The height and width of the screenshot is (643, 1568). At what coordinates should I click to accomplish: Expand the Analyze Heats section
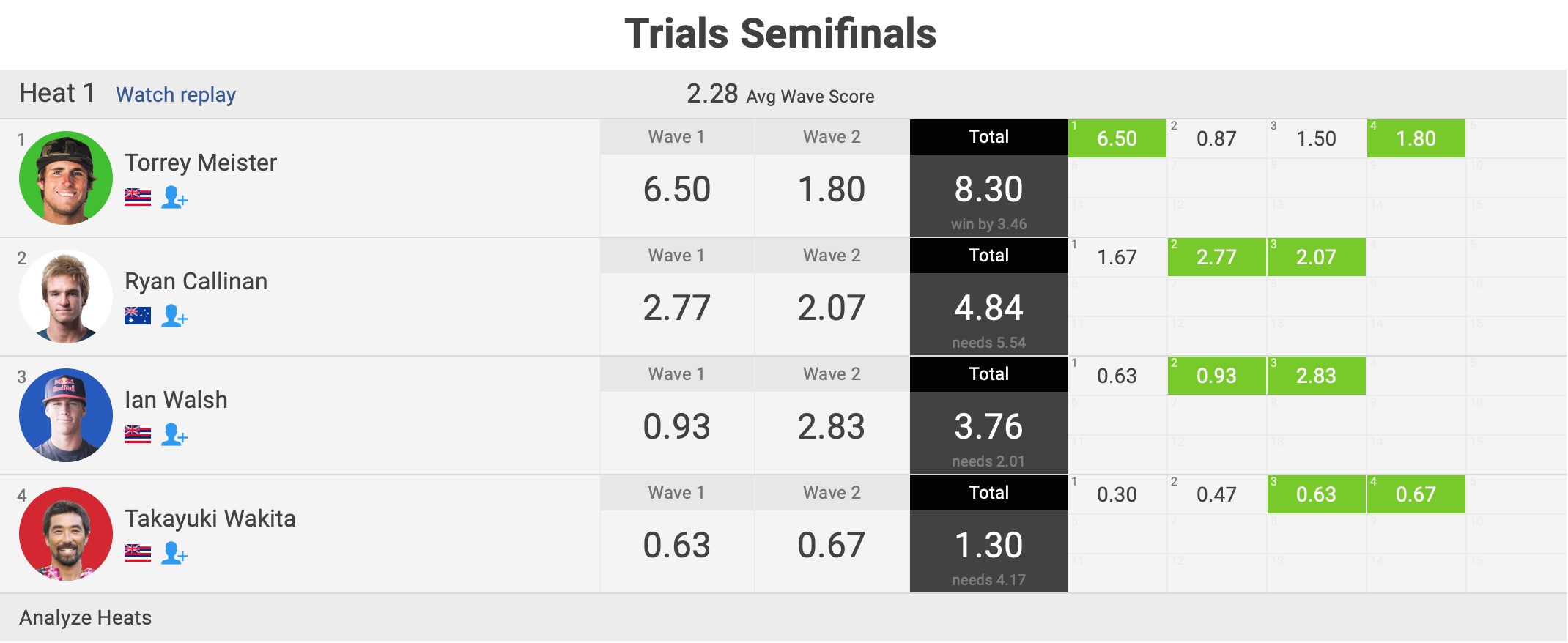click(86, 617)
